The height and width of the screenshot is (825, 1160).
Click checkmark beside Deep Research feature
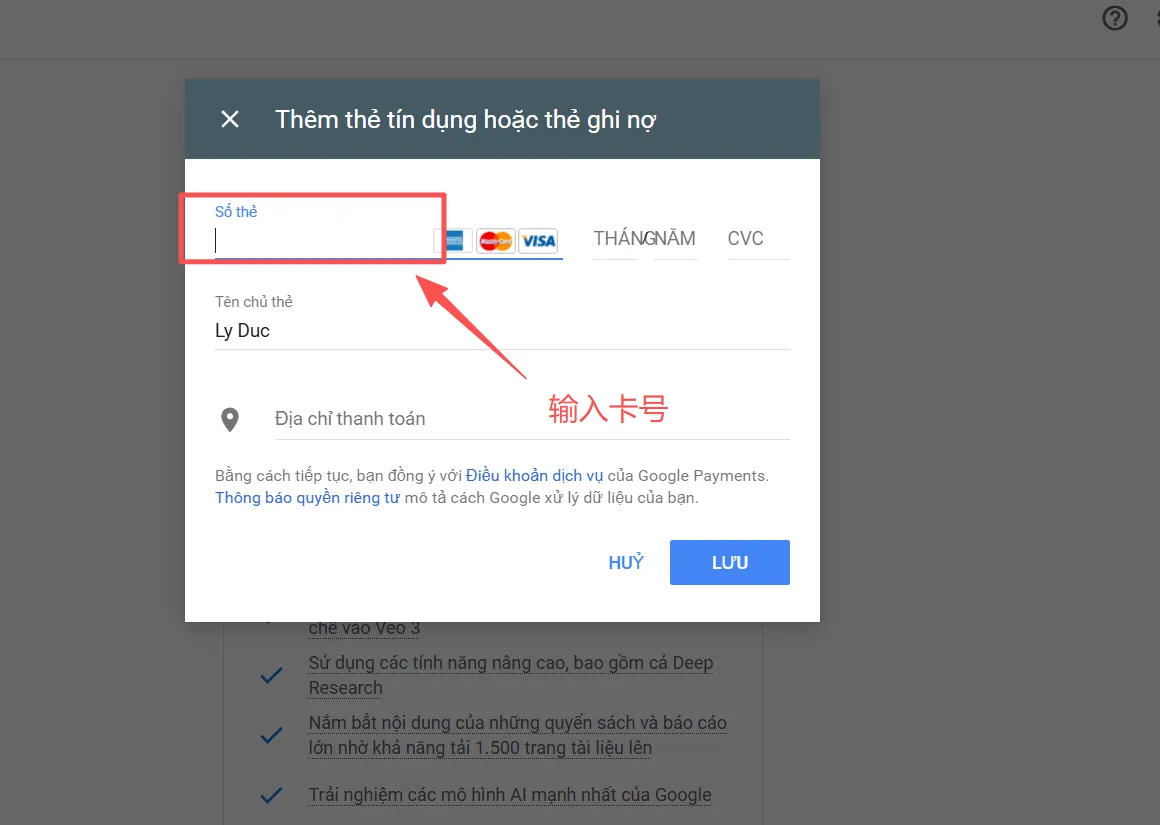(x=272, y=675)
